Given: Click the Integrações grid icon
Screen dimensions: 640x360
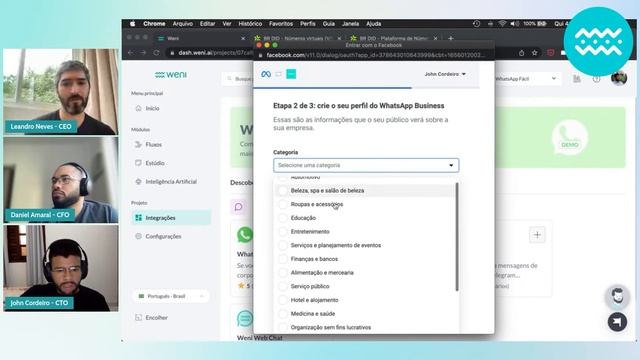Looking at the screenshot, I should (x=138, y=218).
